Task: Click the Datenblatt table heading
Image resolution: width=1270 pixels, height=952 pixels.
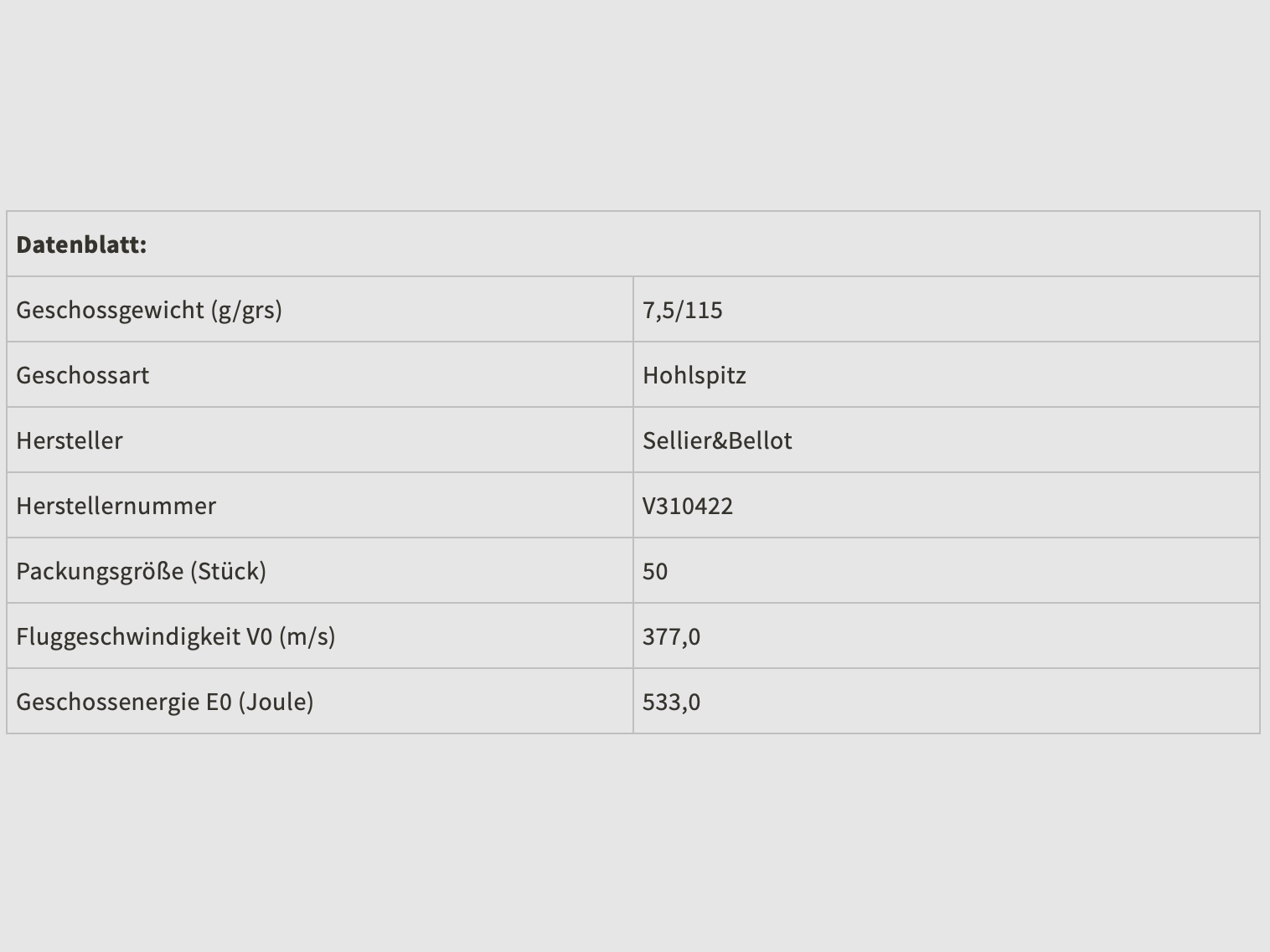Action: 81,244
